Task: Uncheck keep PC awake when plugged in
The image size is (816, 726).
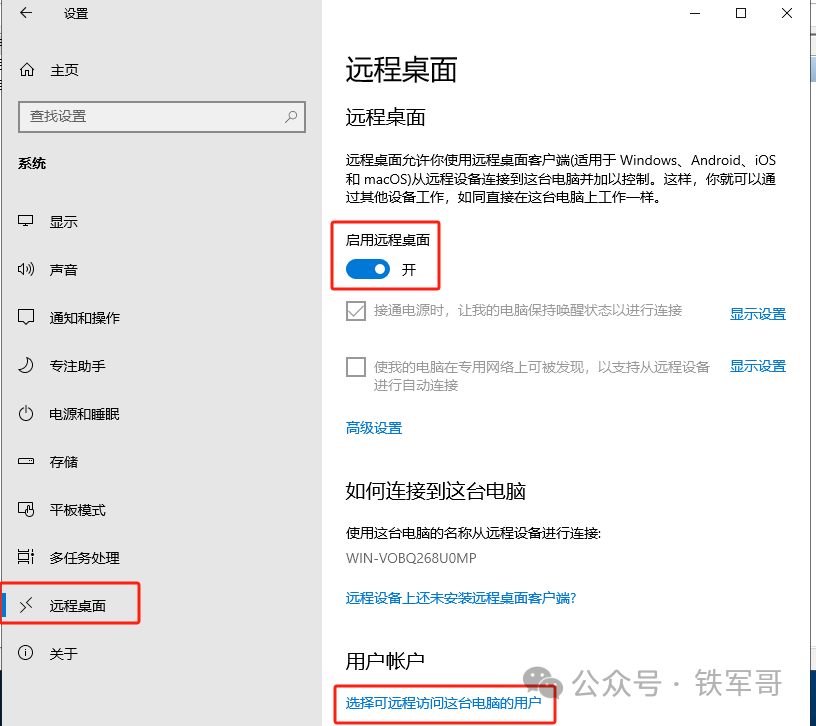Action: coord(356,311)
